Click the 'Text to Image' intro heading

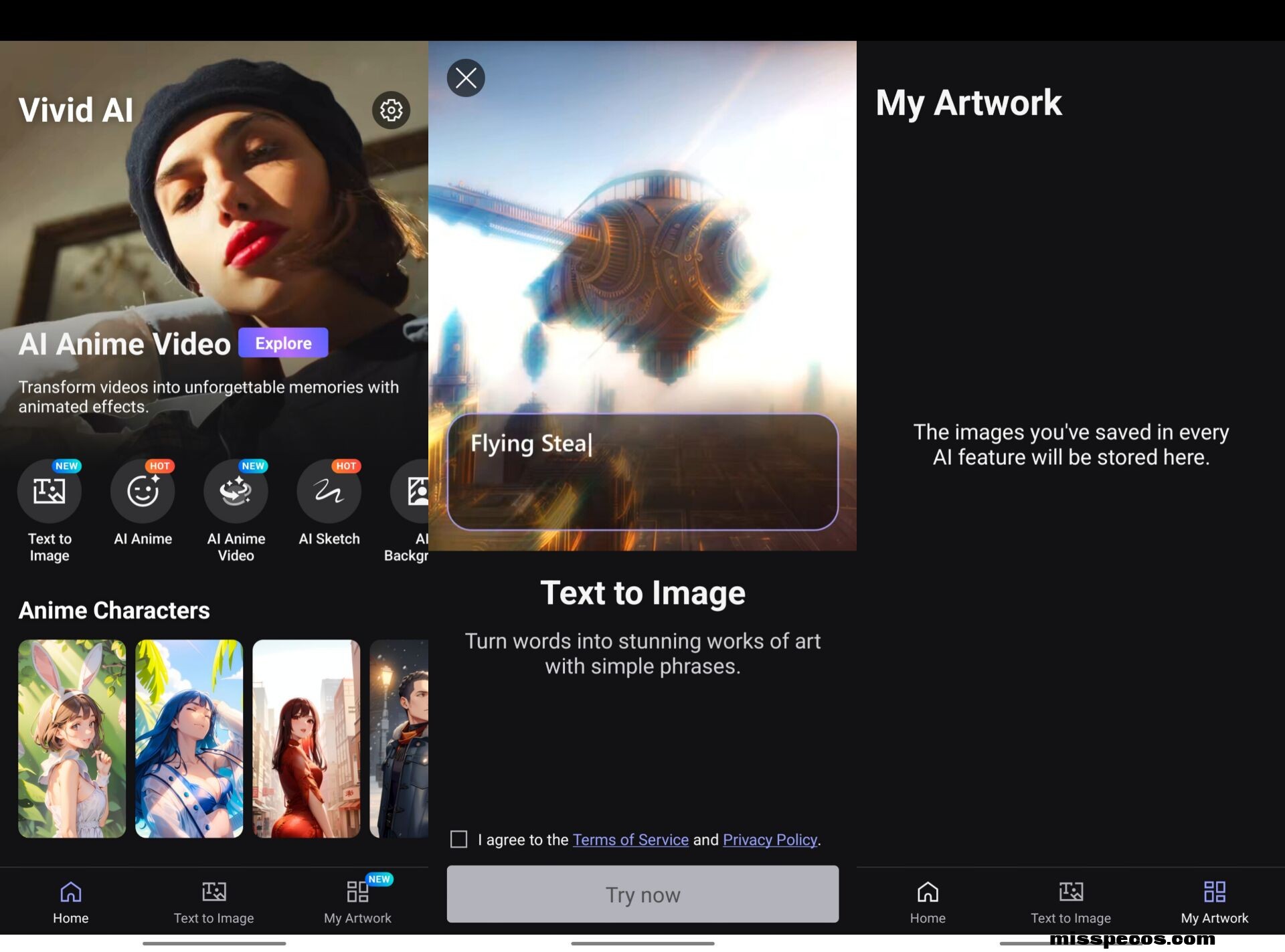coord(642,593)
